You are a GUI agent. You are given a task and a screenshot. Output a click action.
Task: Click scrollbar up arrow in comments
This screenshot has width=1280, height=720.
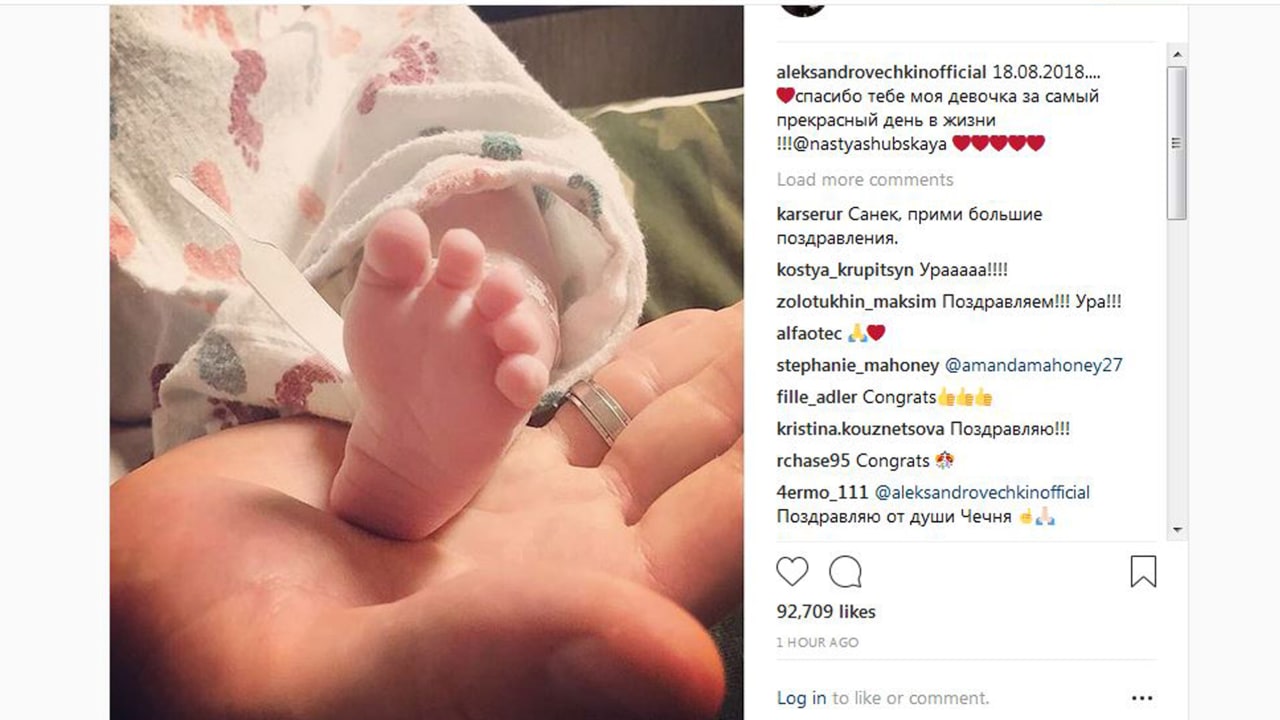(x=1177, y=54)
